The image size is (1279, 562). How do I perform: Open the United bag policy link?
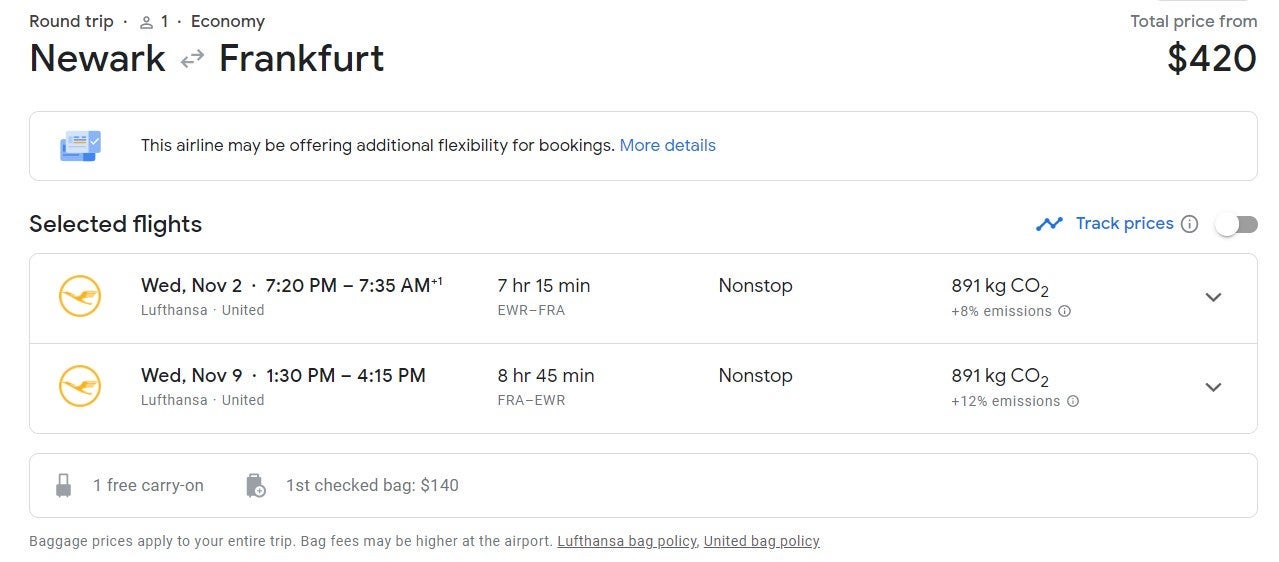pyautogui.click(x=761, y=541)
